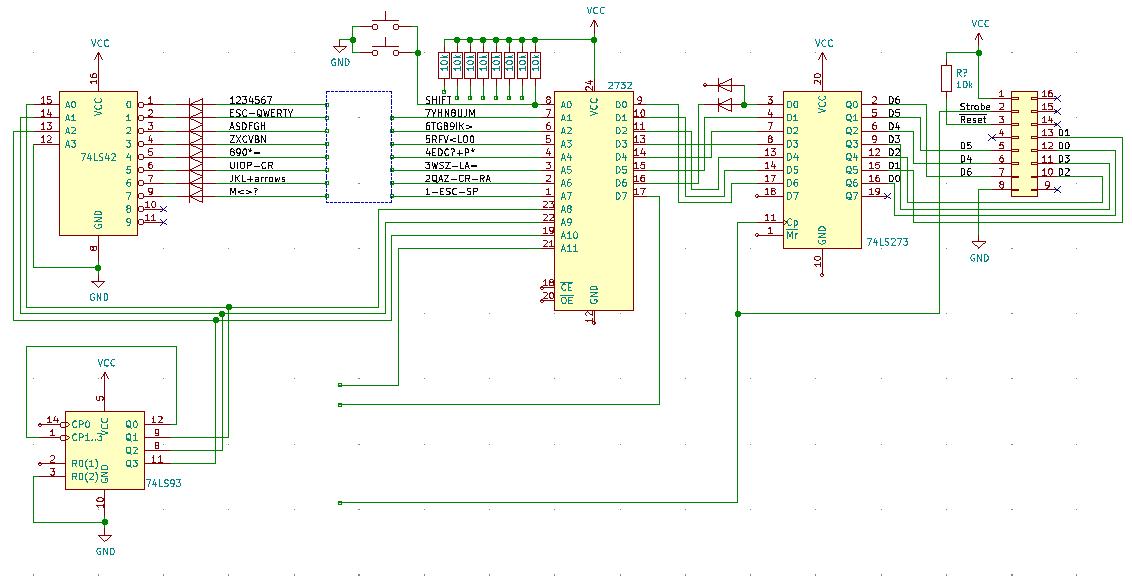Select the R? 10k pull-up resistor

pos(946,79)
